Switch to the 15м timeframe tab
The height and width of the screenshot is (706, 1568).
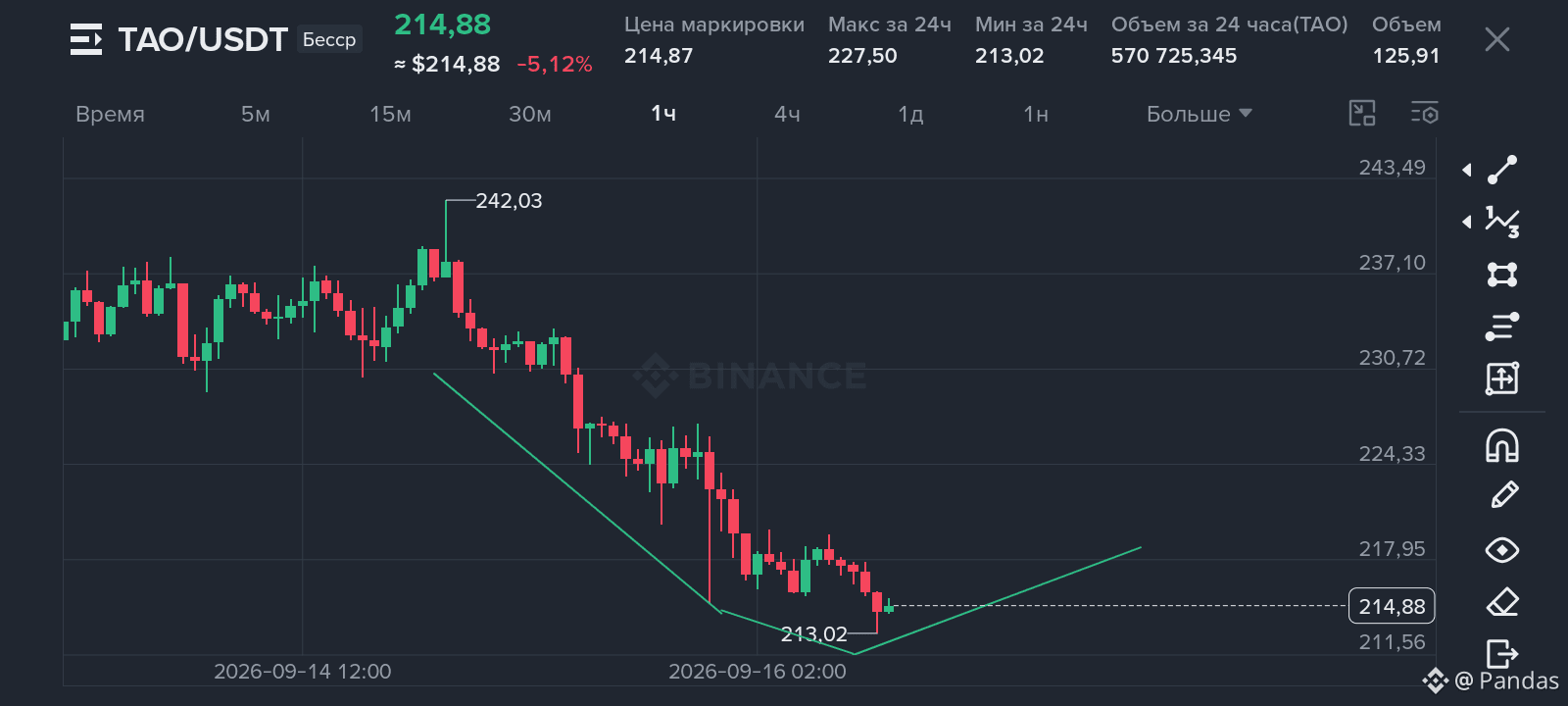coord(390,114)
